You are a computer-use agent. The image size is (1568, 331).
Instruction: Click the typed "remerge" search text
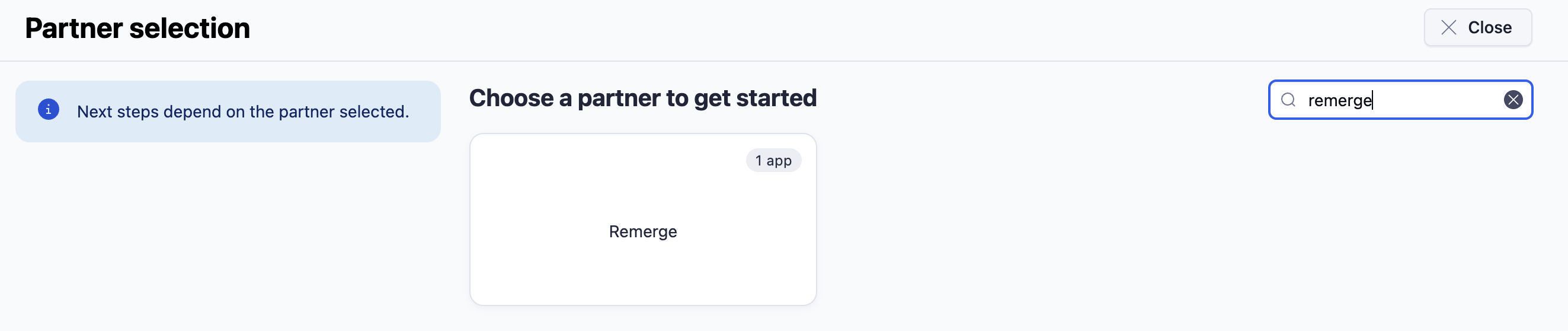[1339, 101]
